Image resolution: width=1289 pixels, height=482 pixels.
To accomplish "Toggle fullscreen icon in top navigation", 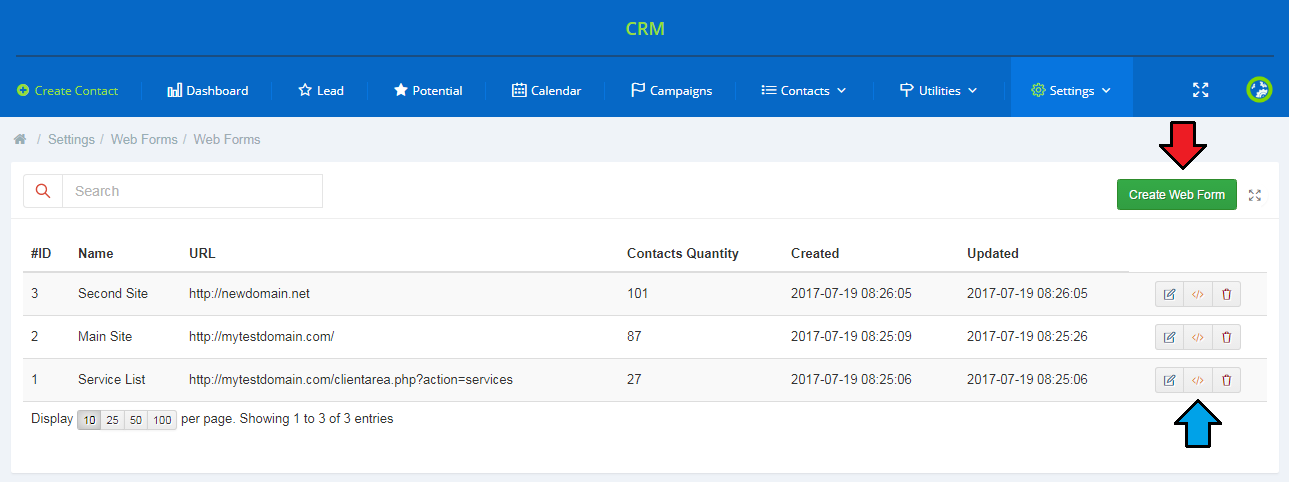I will pos(1201,90).
